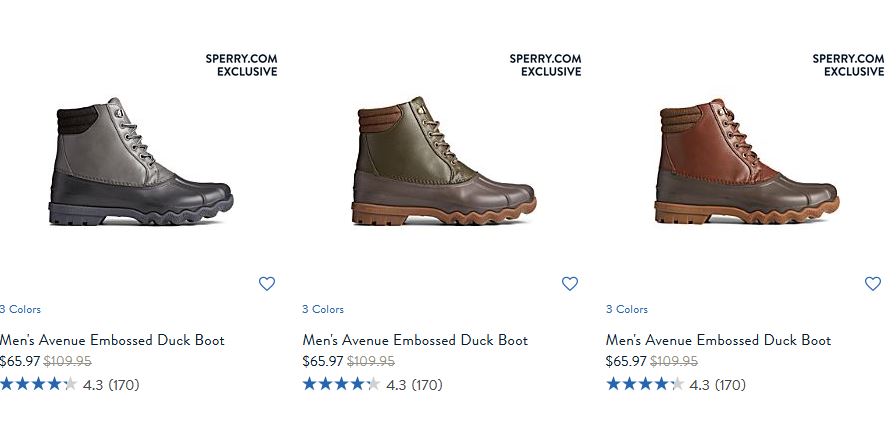The height and width of the screenshot is (424, 896).
Task: Click star rating under the gray boot
Action: (38, 384)
